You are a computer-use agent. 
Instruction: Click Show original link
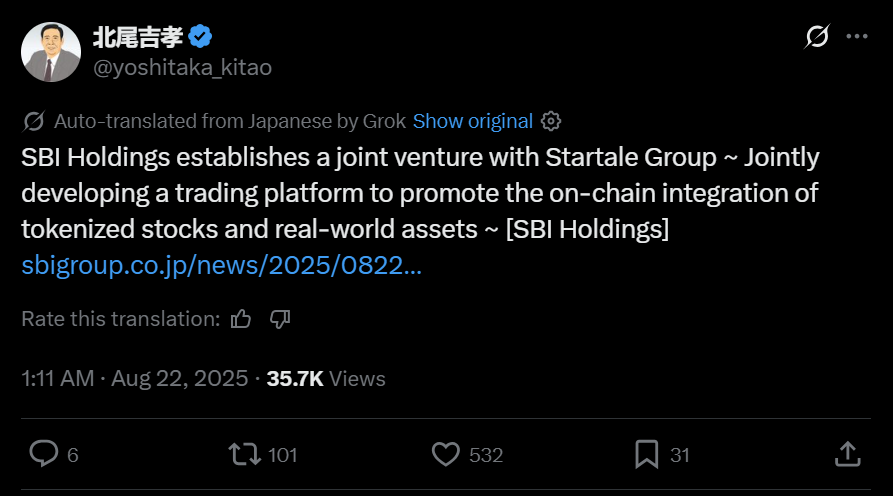(x=472, y=122)
